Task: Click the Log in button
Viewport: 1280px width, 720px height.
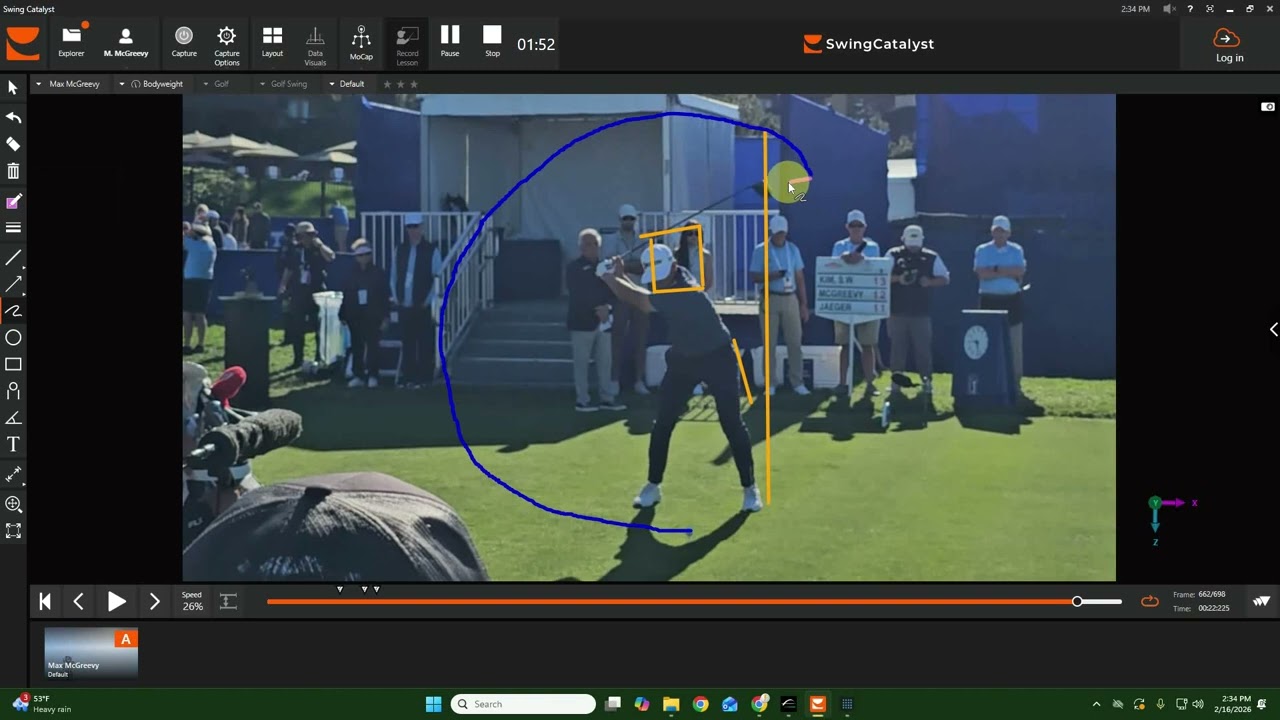Action: (x=1229, y=45)
